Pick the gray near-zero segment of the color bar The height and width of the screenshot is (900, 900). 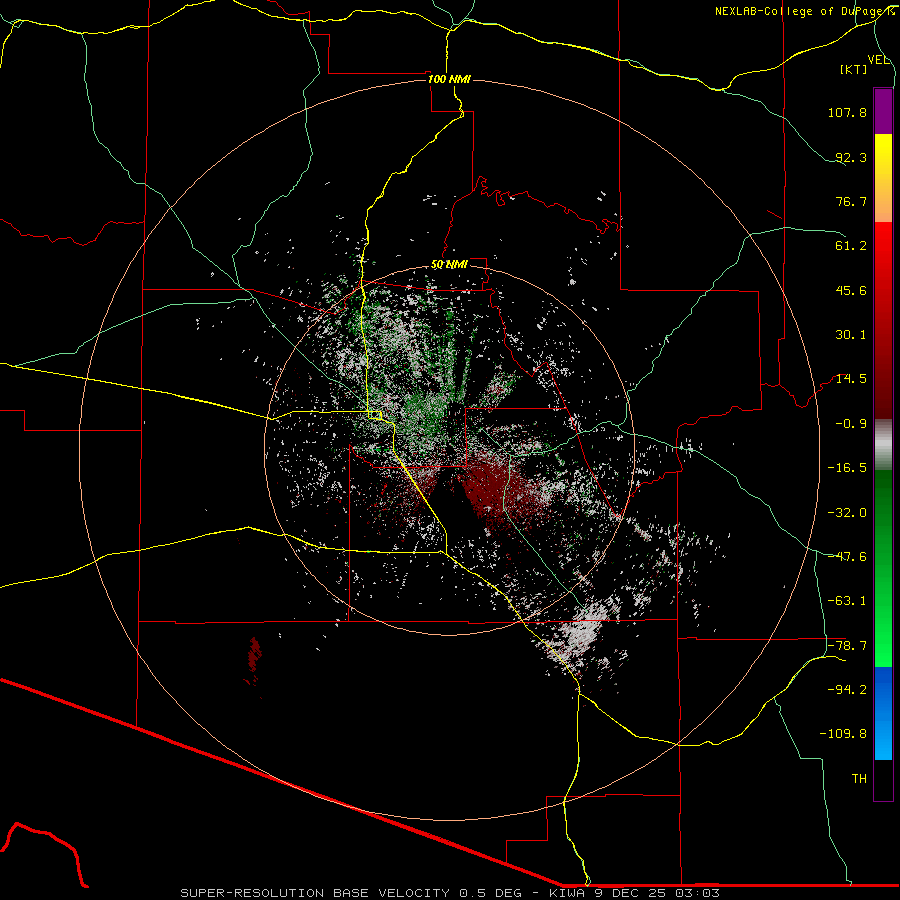tap(883, 445)
